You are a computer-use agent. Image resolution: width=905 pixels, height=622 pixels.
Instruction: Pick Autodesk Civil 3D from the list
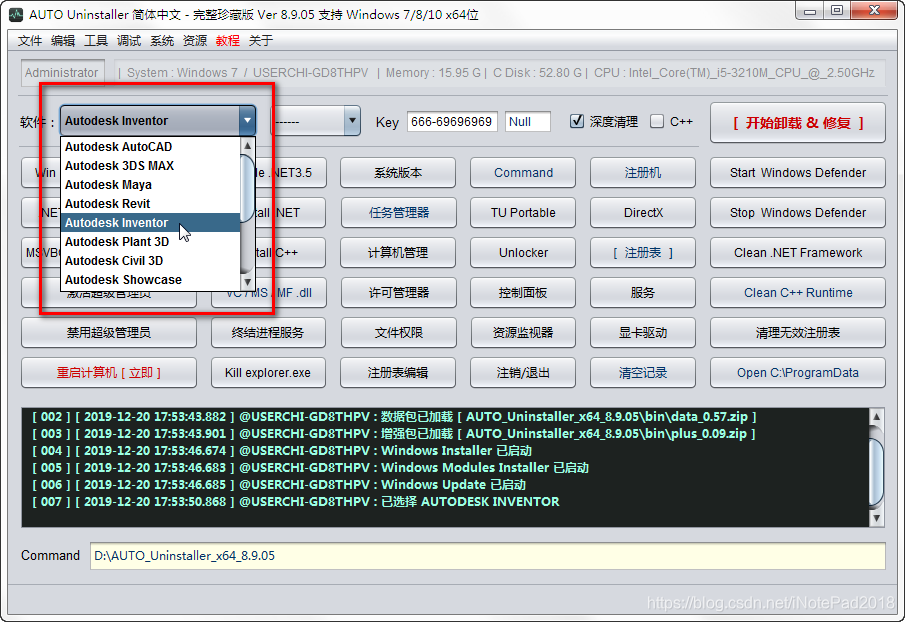pyautogui.click(x=150, y=261)
